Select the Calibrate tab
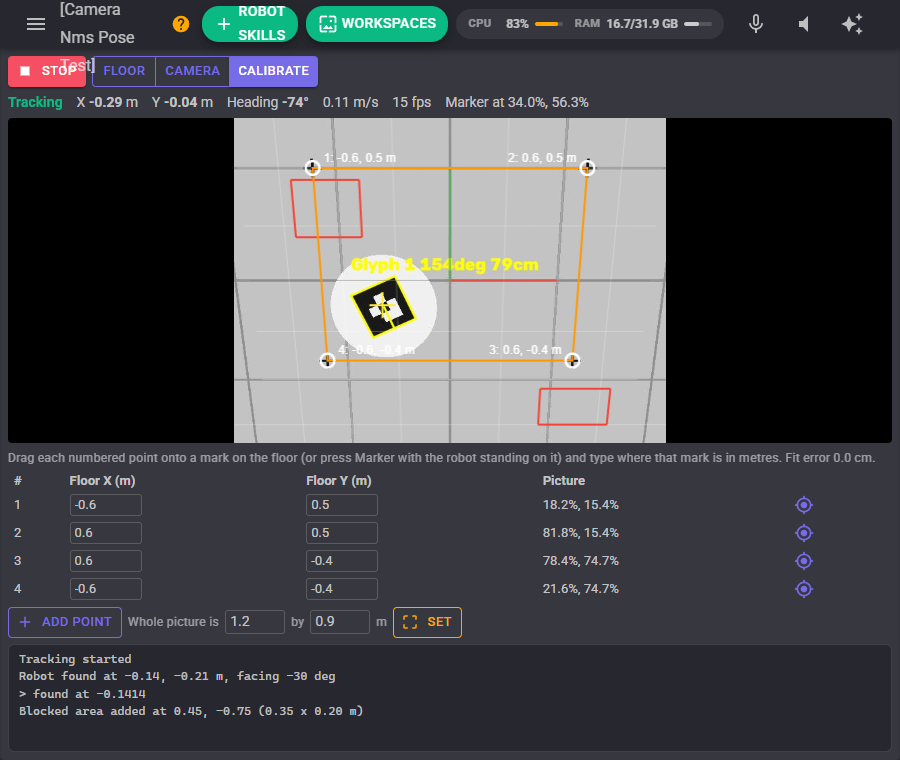The image size is (900, 760). pyautogui.click(x=274, y=71)
